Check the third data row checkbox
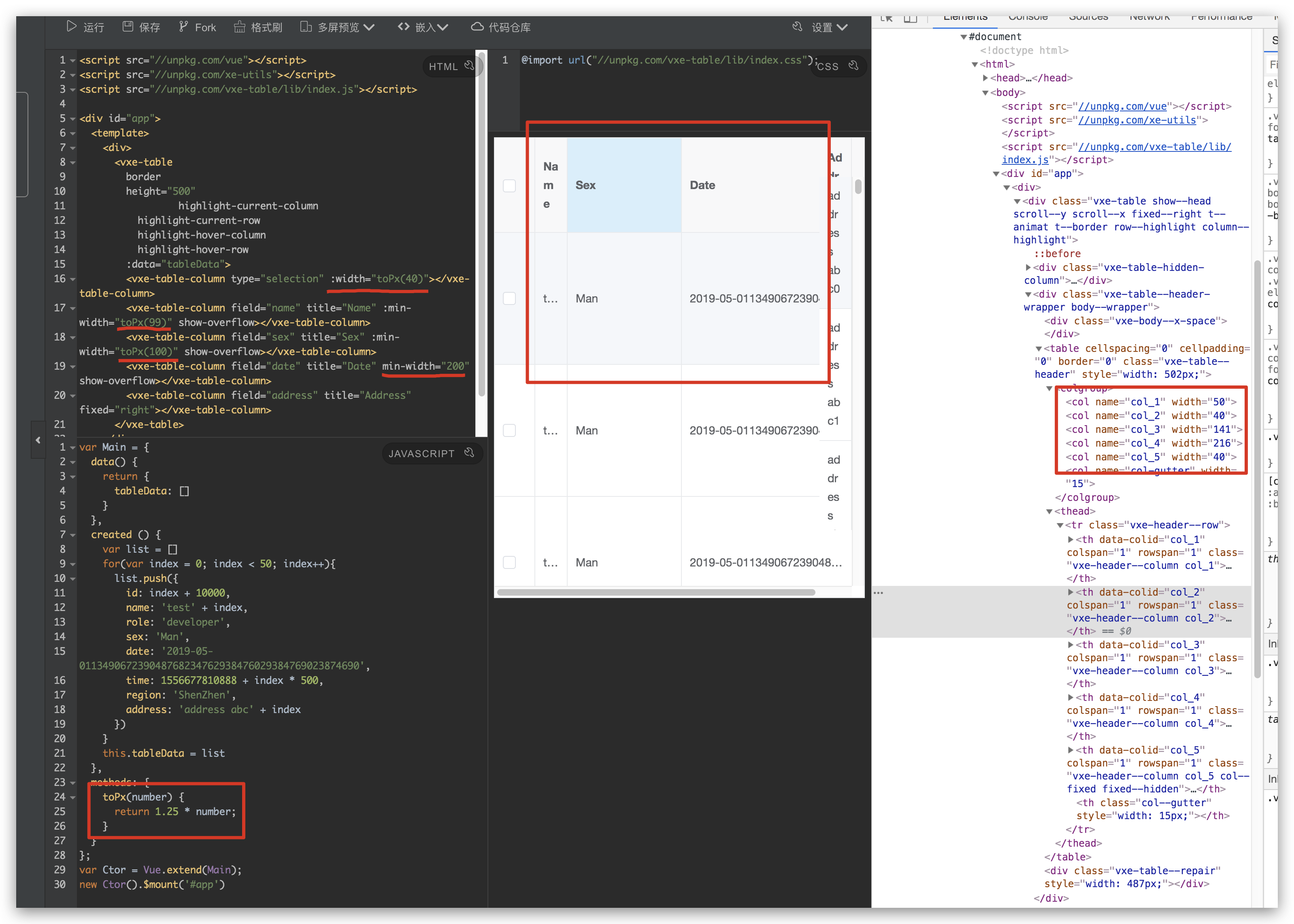 509,562
